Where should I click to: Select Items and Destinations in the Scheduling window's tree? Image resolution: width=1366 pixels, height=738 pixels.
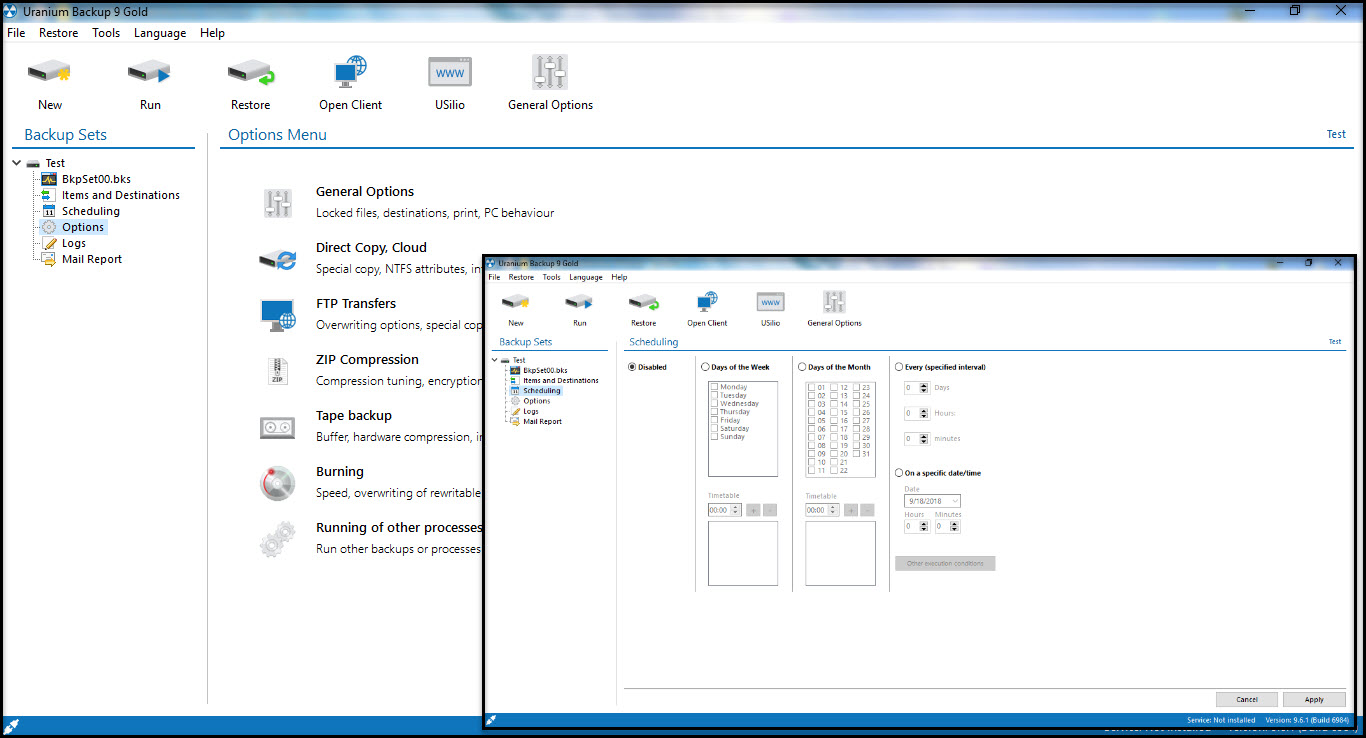pos(561,380)
